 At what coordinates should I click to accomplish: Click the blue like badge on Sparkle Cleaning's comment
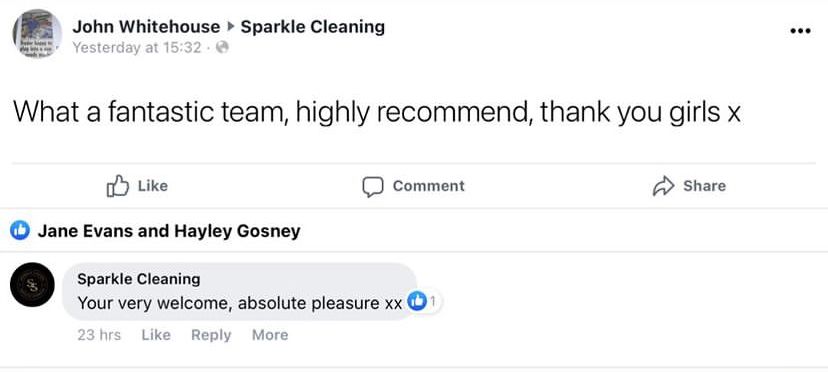tap(417, 302)
